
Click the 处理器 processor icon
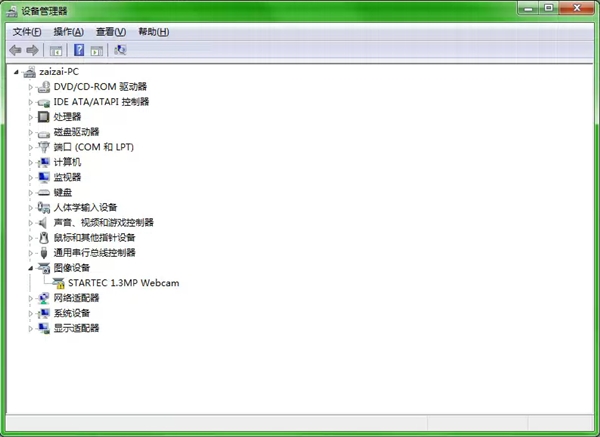[43, 117]
